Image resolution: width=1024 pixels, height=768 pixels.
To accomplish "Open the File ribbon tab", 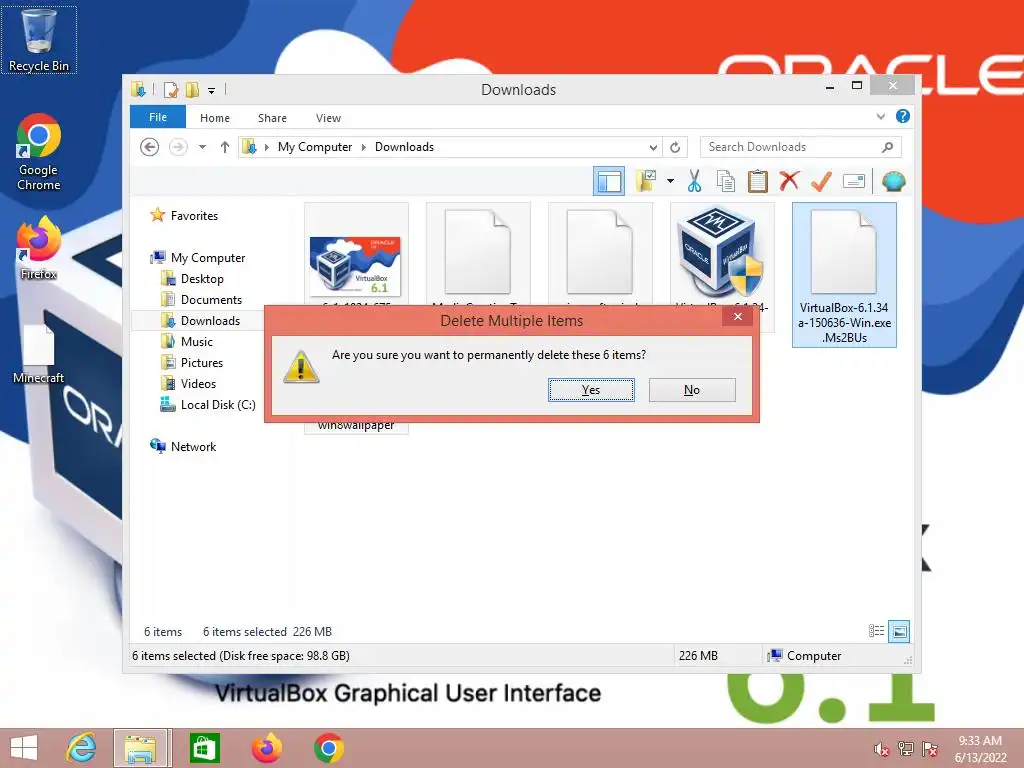I will [x=158, y=117].
